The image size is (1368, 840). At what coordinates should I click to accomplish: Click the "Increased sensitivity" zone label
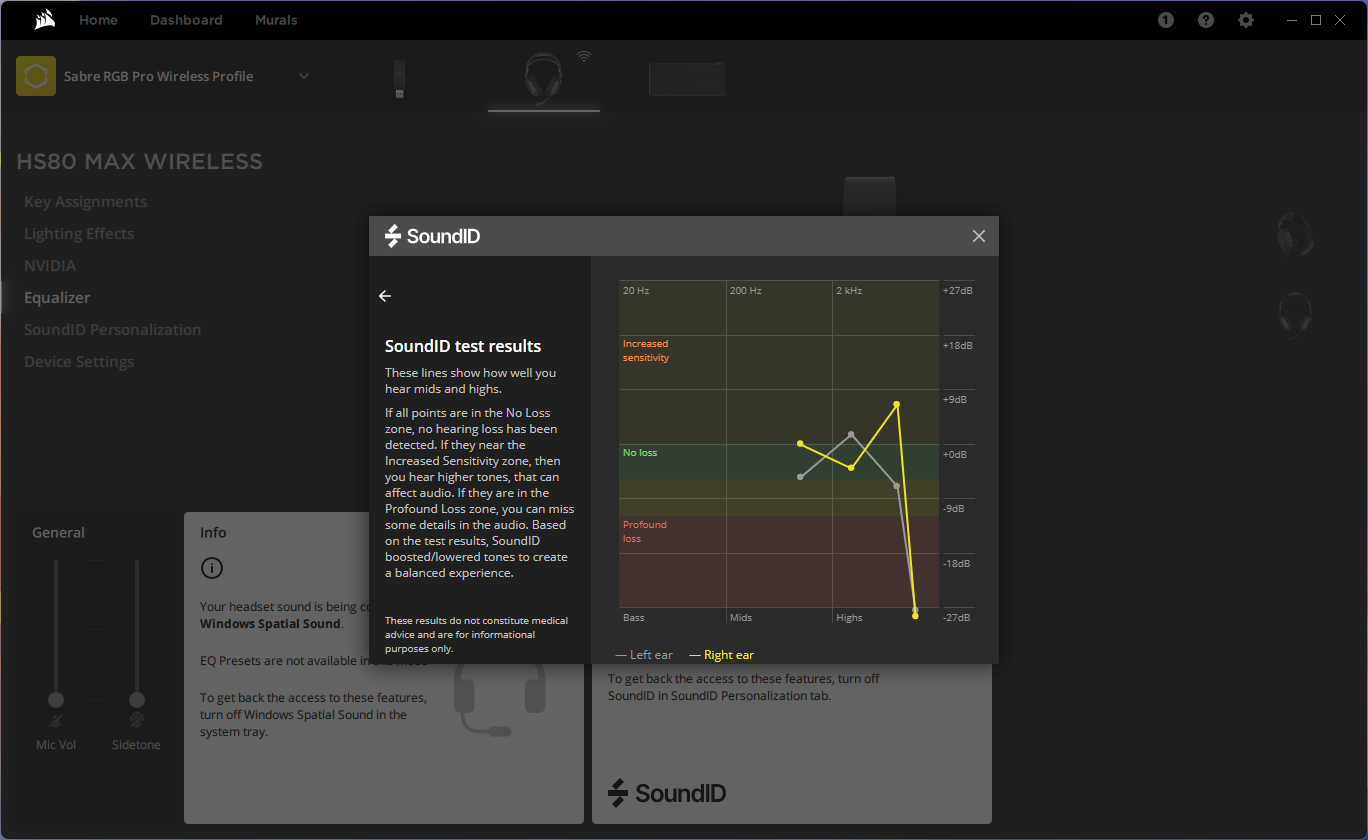(646, 350)
